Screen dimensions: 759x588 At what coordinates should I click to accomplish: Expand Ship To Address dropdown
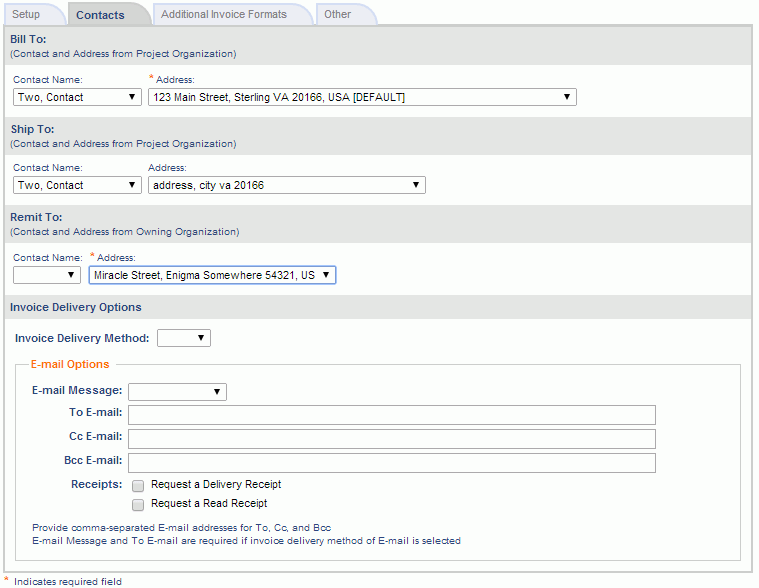[287, 185]
